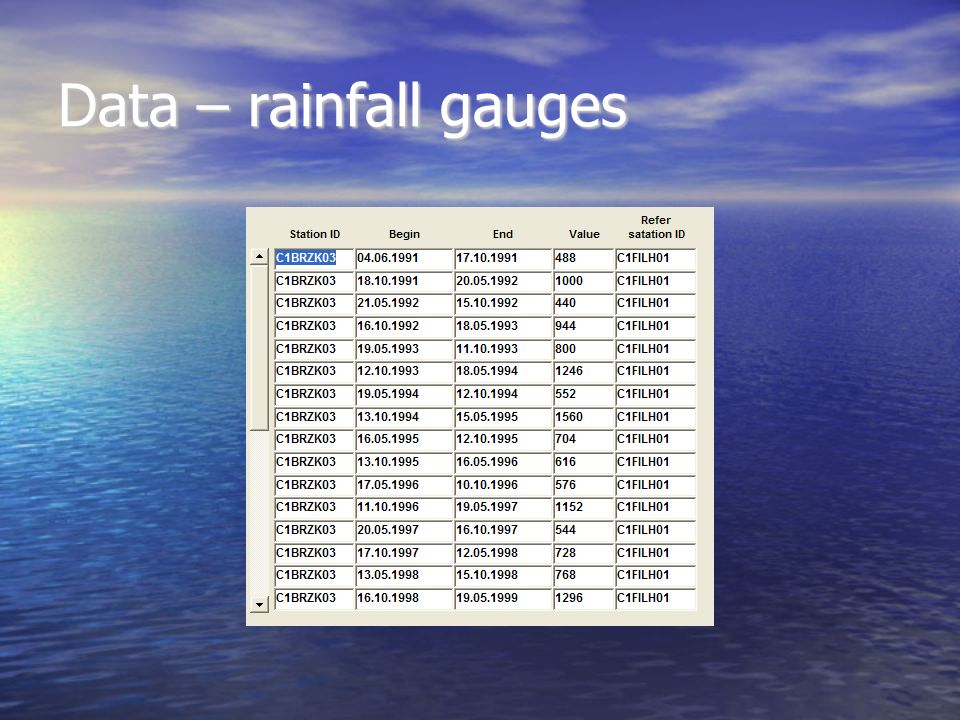Image resolution: width=960 pixels, height=720 pixels.
Task: Select the Value cell 768
Action: pos(583,576)
